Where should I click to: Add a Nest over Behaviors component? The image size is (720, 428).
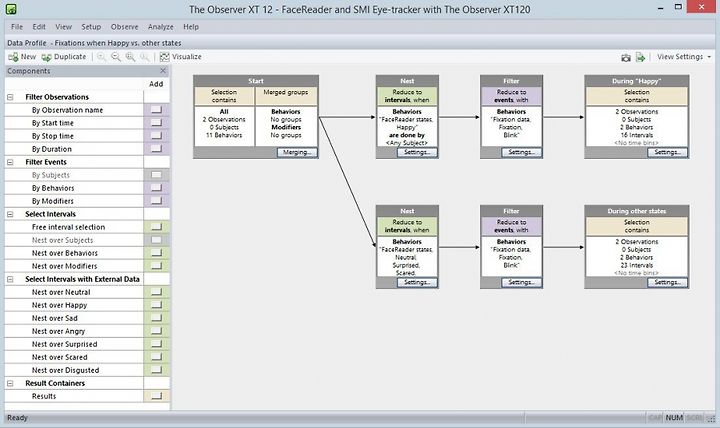(157, 253)
